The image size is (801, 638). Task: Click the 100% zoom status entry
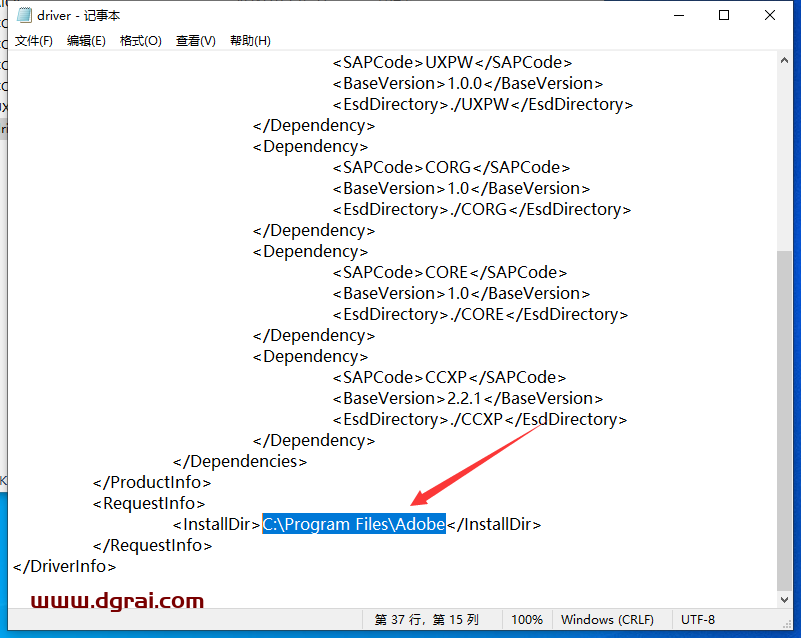point(527,620)
